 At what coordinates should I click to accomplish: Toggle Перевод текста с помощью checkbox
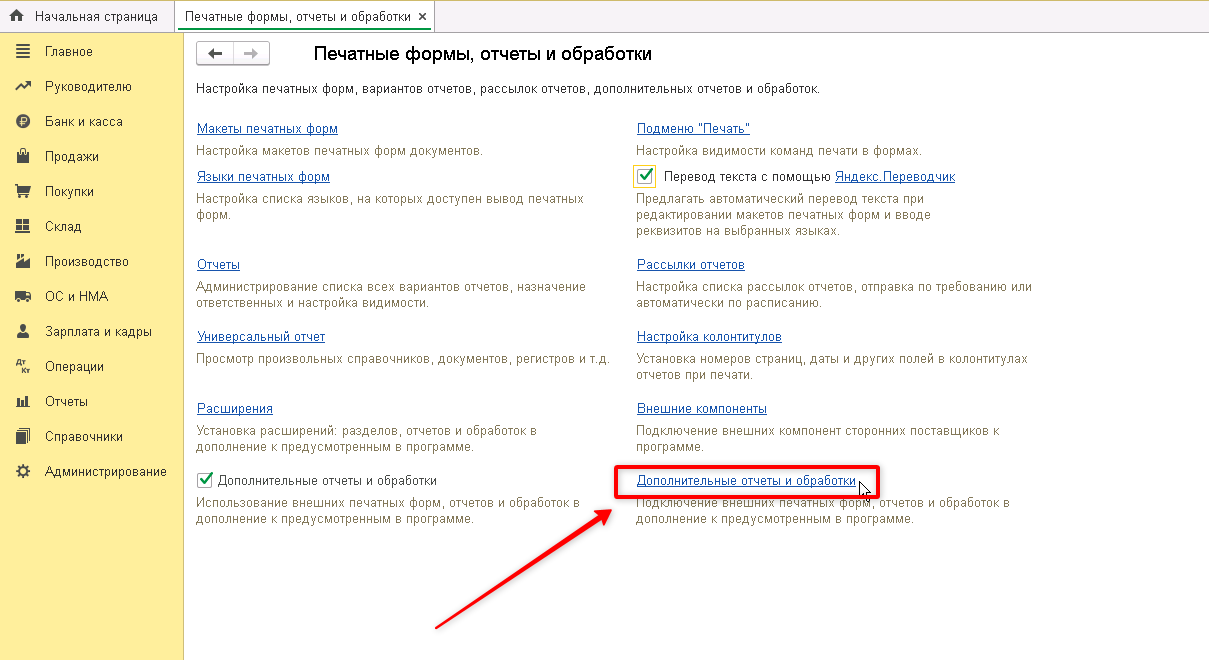pos(645,176)
